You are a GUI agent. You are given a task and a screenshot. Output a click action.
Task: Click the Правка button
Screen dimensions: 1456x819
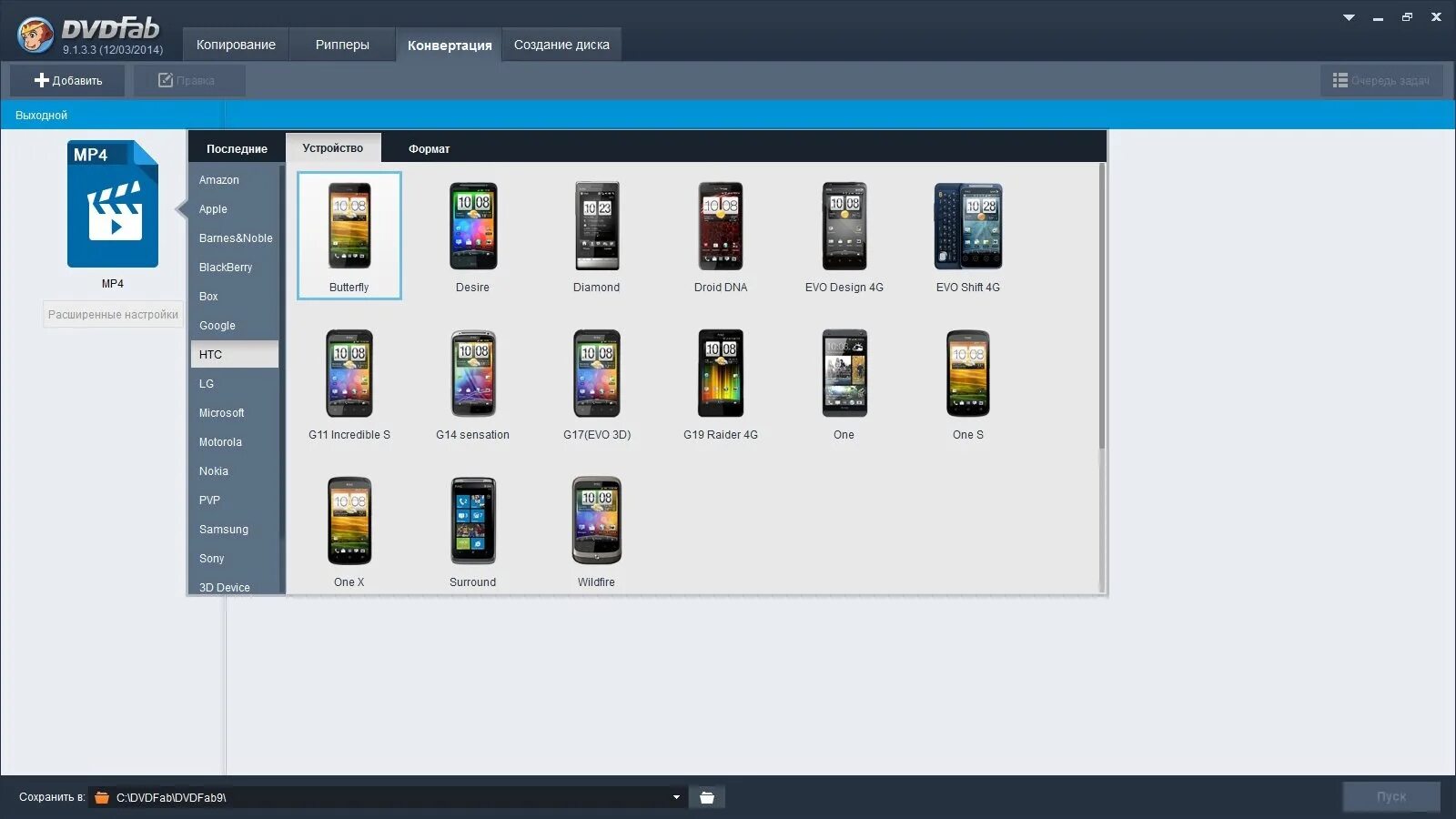click(x=188, y=80)
